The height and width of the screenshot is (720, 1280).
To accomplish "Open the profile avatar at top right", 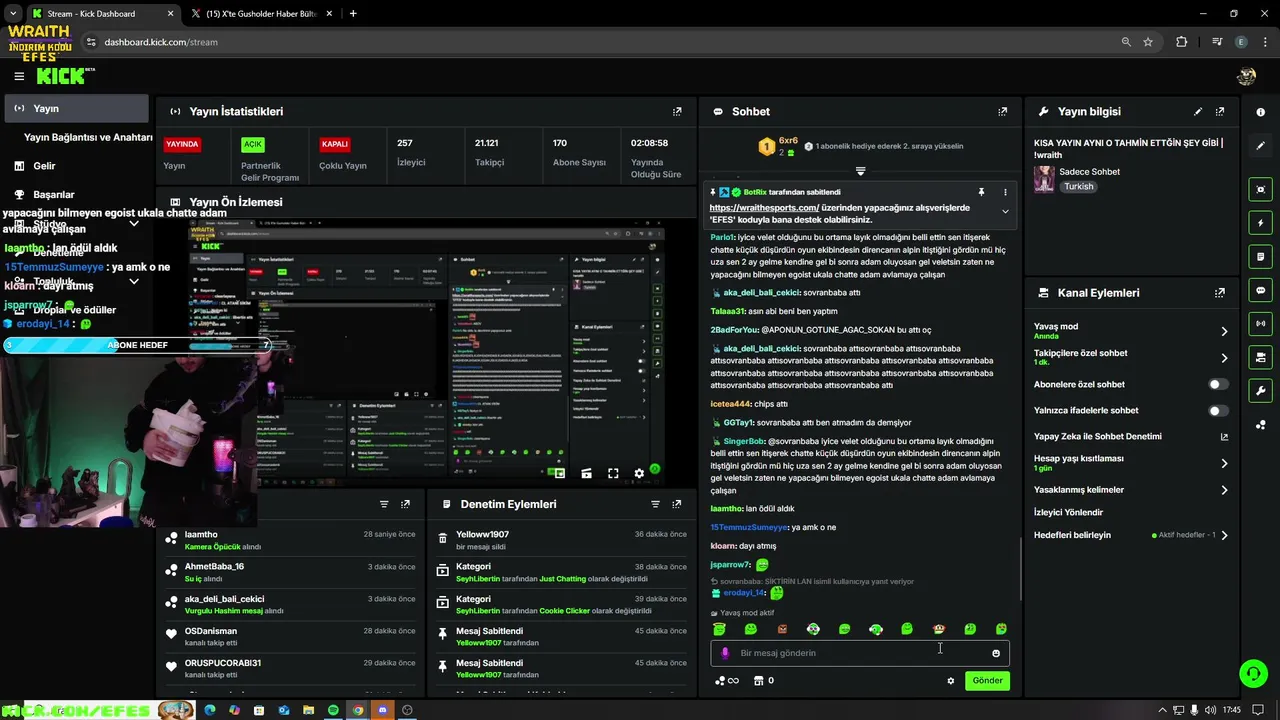I will coord(1246,76).
